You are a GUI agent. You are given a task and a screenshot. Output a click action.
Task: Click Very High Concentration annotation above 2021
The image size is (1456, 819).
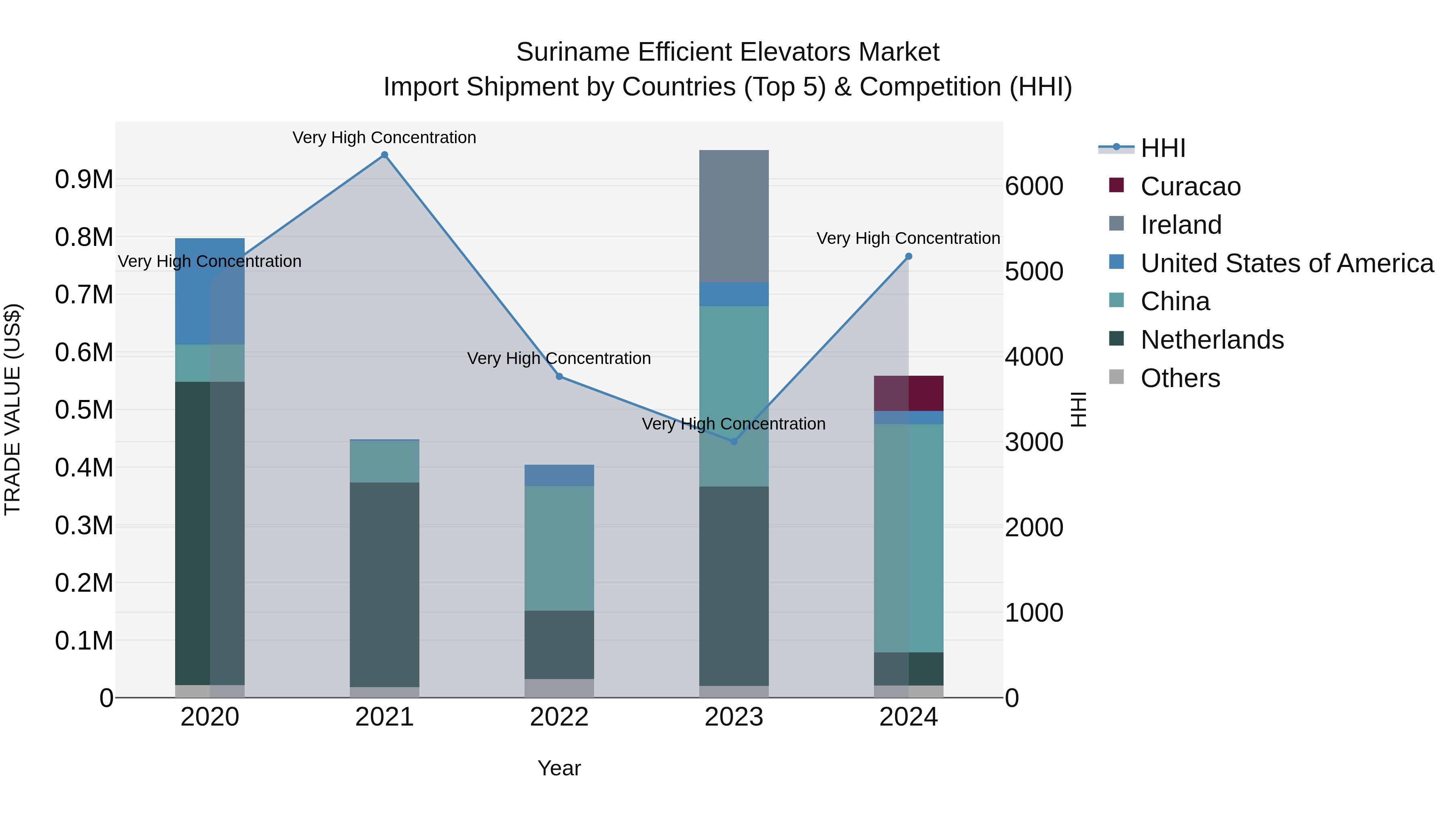pyautogui.click(x=384, y=138)
